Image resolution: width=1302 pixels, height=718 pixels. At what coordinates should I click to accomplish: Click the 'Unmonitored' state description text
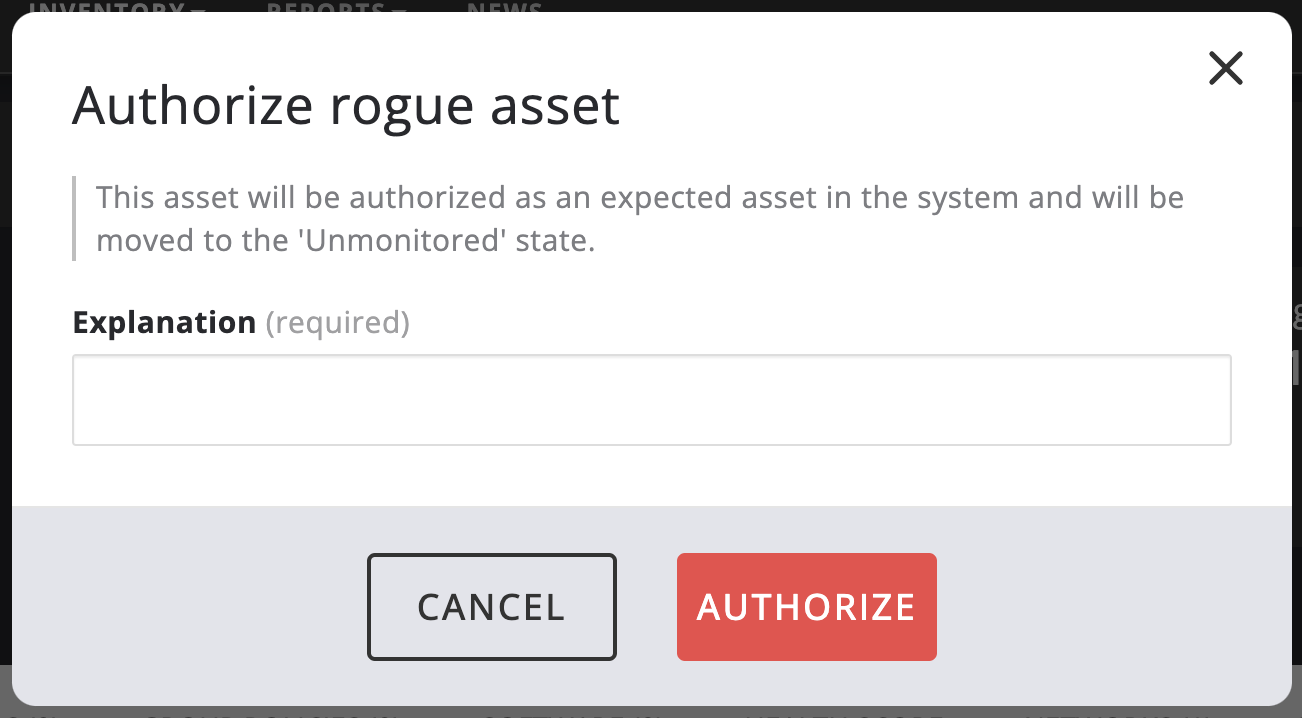[345, 242]
